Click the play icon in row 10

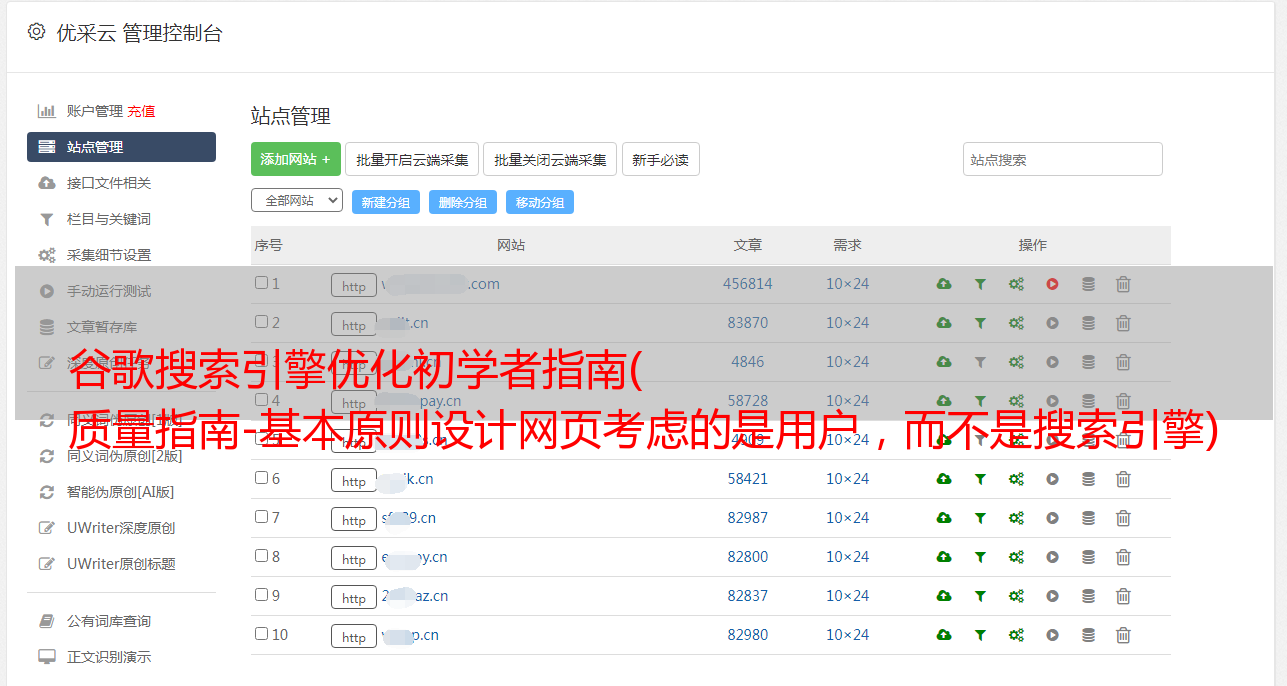click(x=1052, y=635)
